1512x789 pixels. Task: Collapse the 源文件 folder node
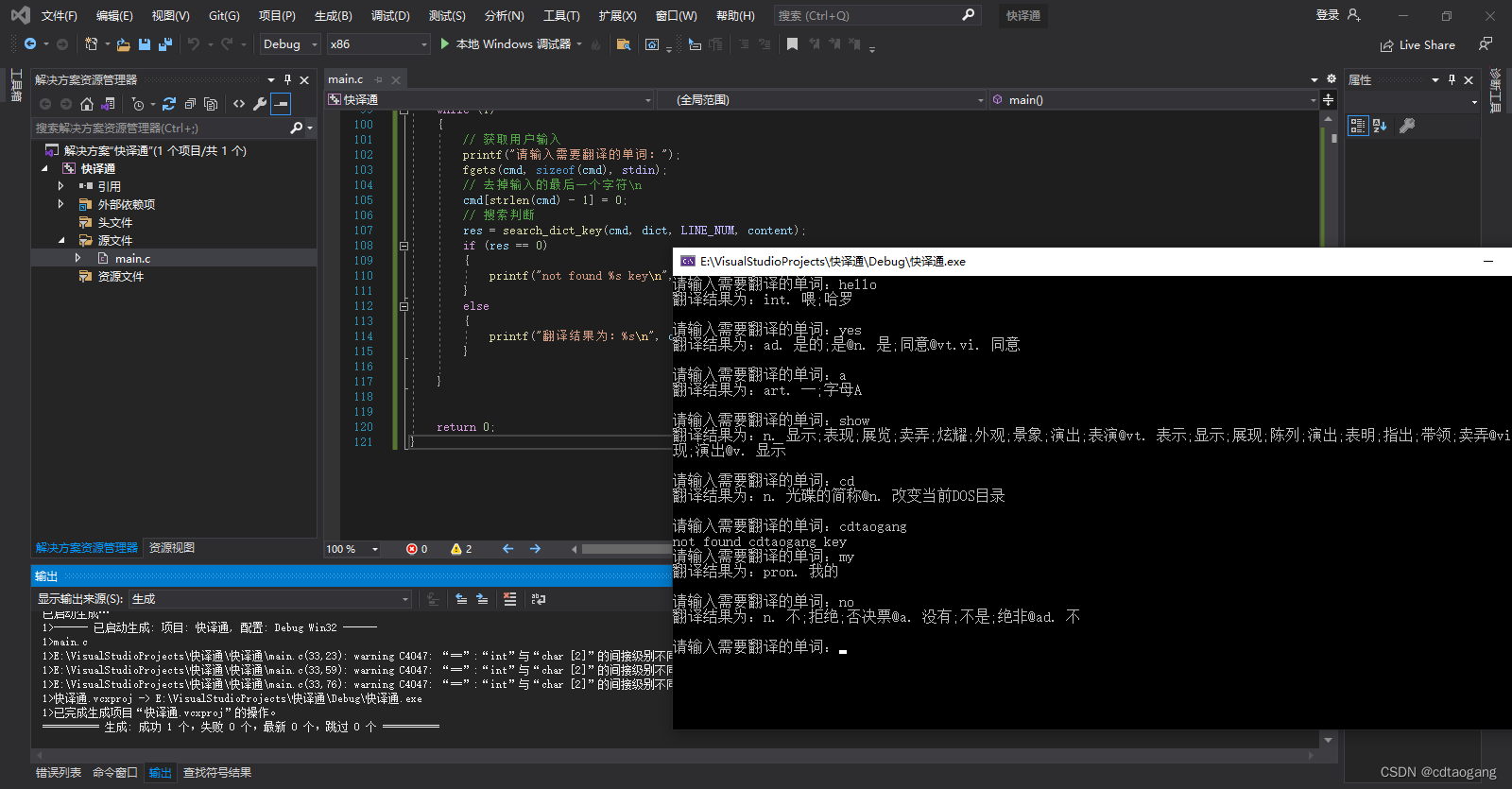(x=61, y=240)
